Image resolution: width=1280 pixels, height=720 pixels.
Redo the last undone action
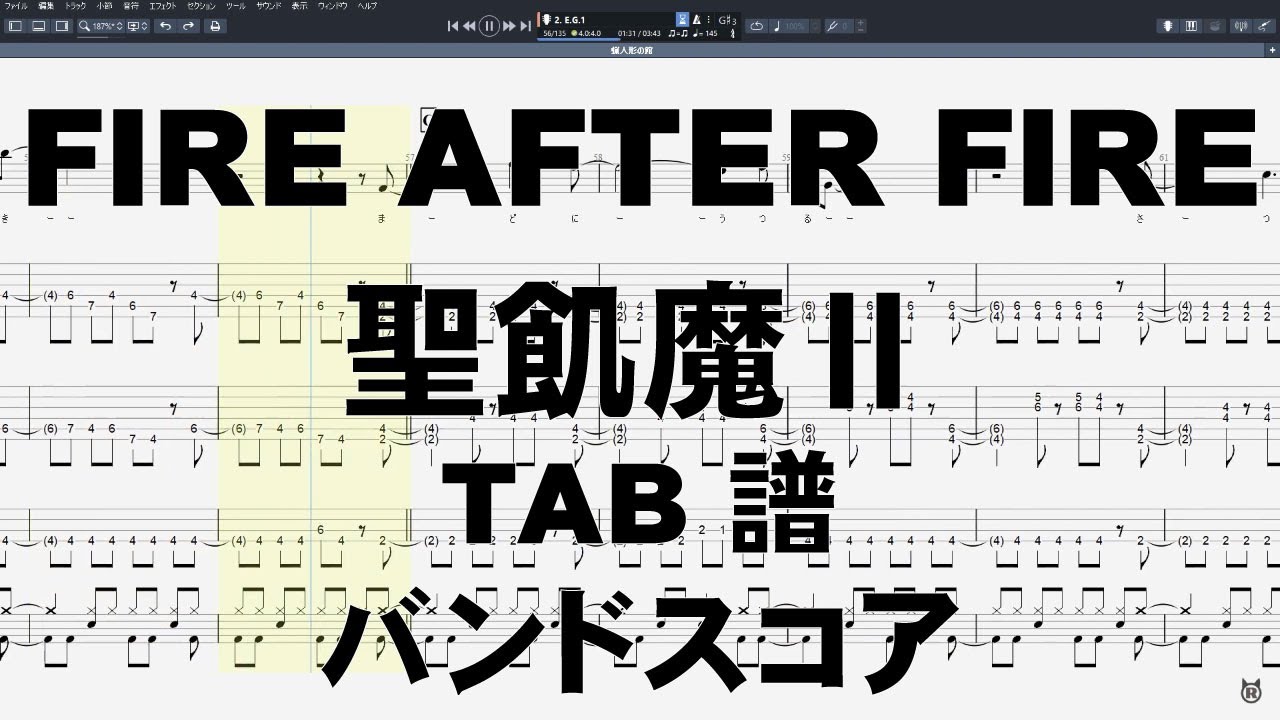188,26
